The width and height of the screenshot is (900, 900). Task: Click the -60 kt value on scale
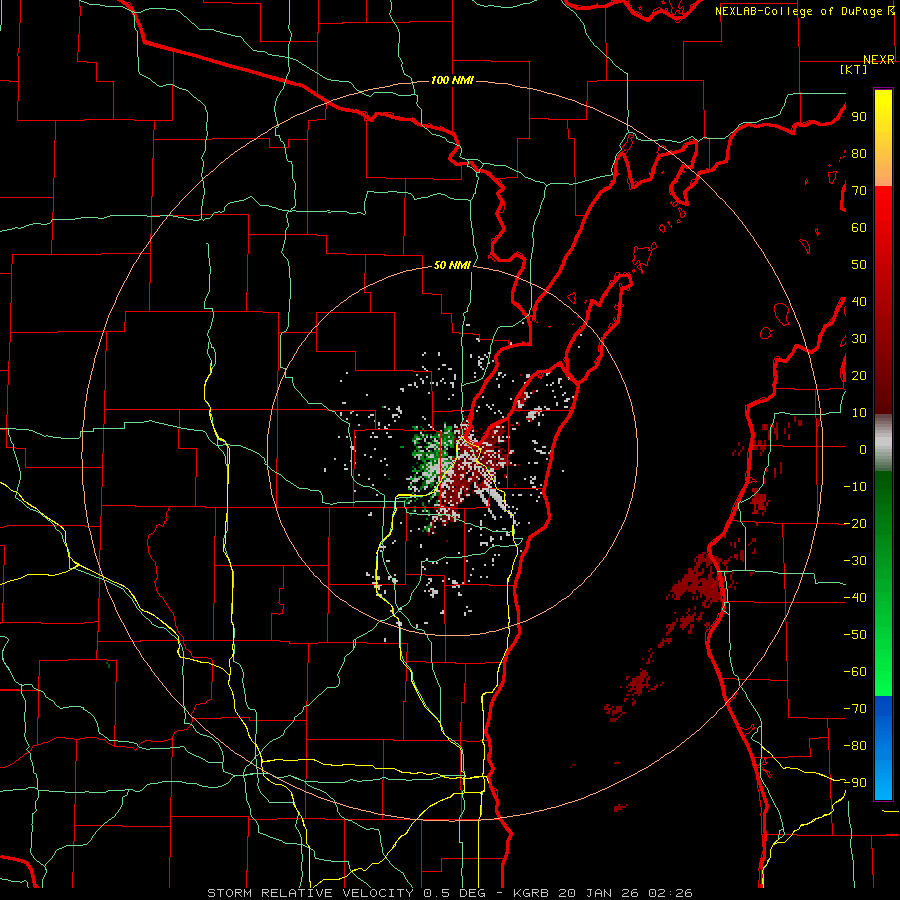coord(855,672)
